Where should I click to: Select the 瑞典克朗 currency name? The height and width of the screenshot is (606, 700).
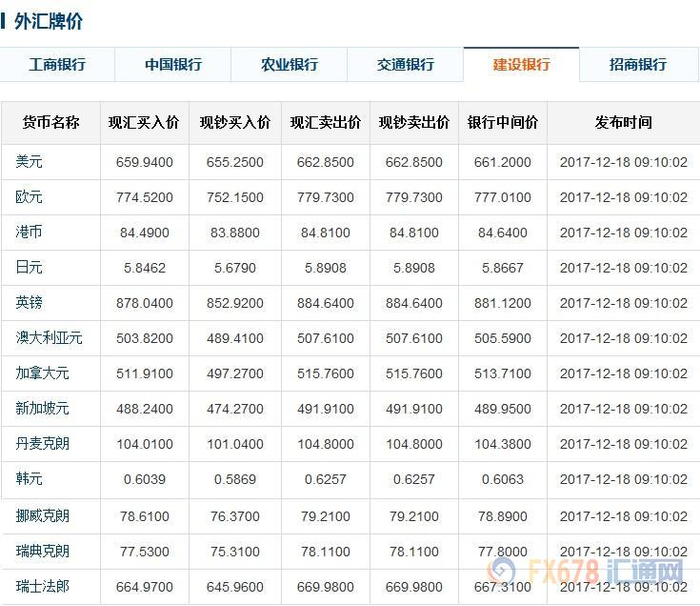(42, 552)
